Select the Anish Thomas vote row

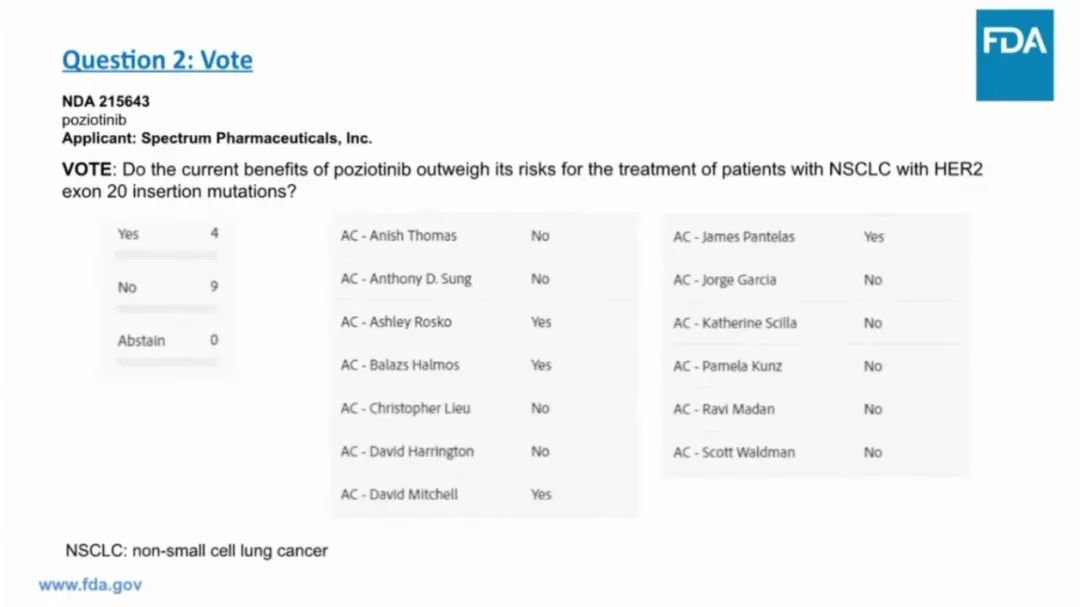click(x=484, y=236)
